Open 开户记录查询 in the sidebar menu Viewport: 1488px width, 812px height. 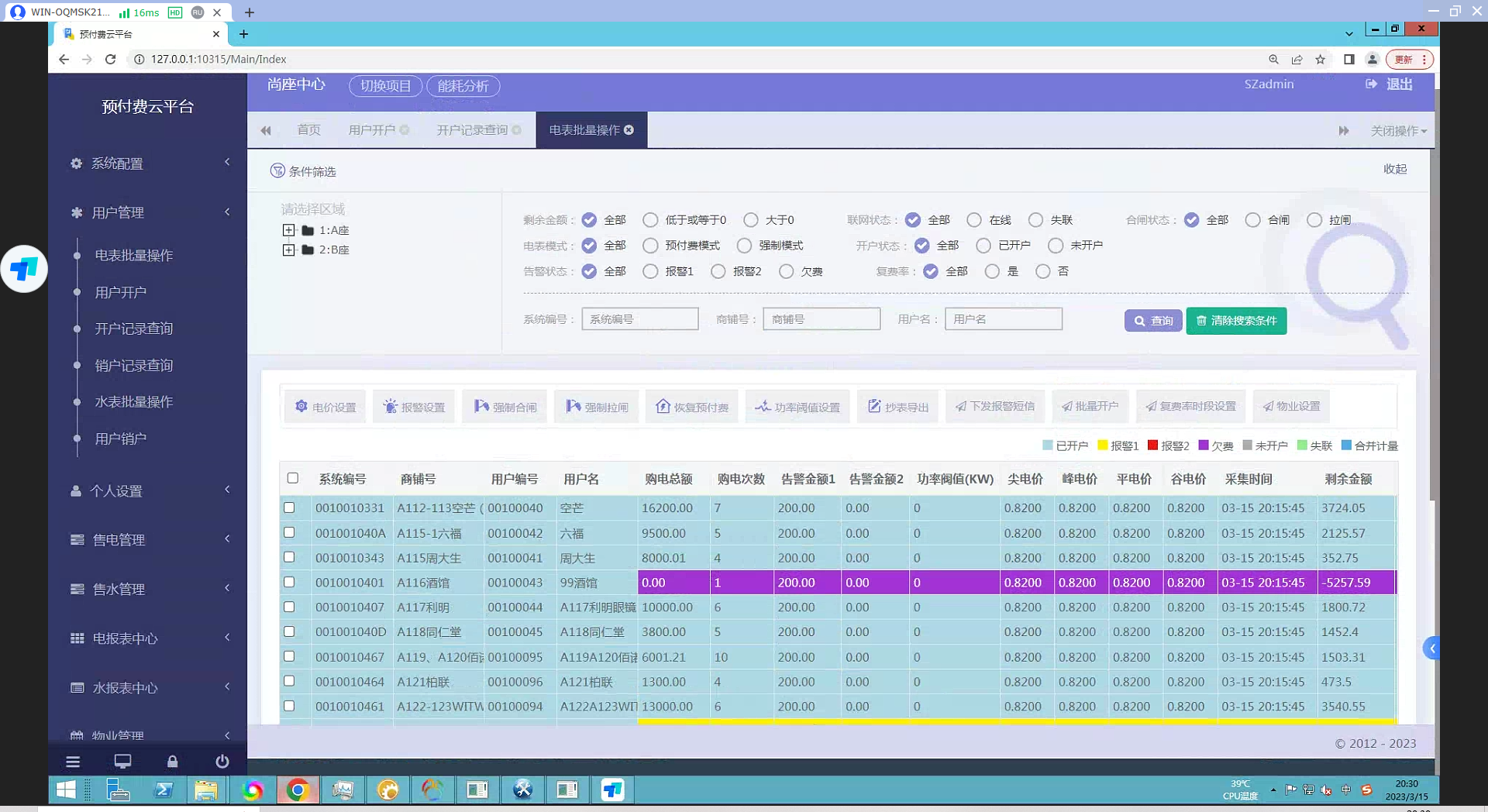click(x=133, y=329)
